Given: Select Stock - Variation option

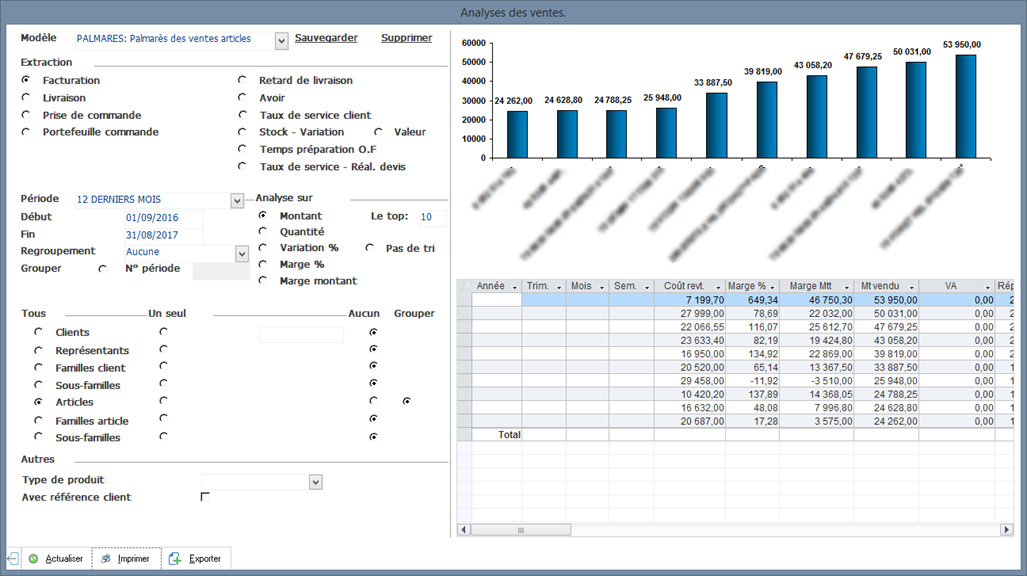Looking at the screenshot, I should [x=242, y=132].
